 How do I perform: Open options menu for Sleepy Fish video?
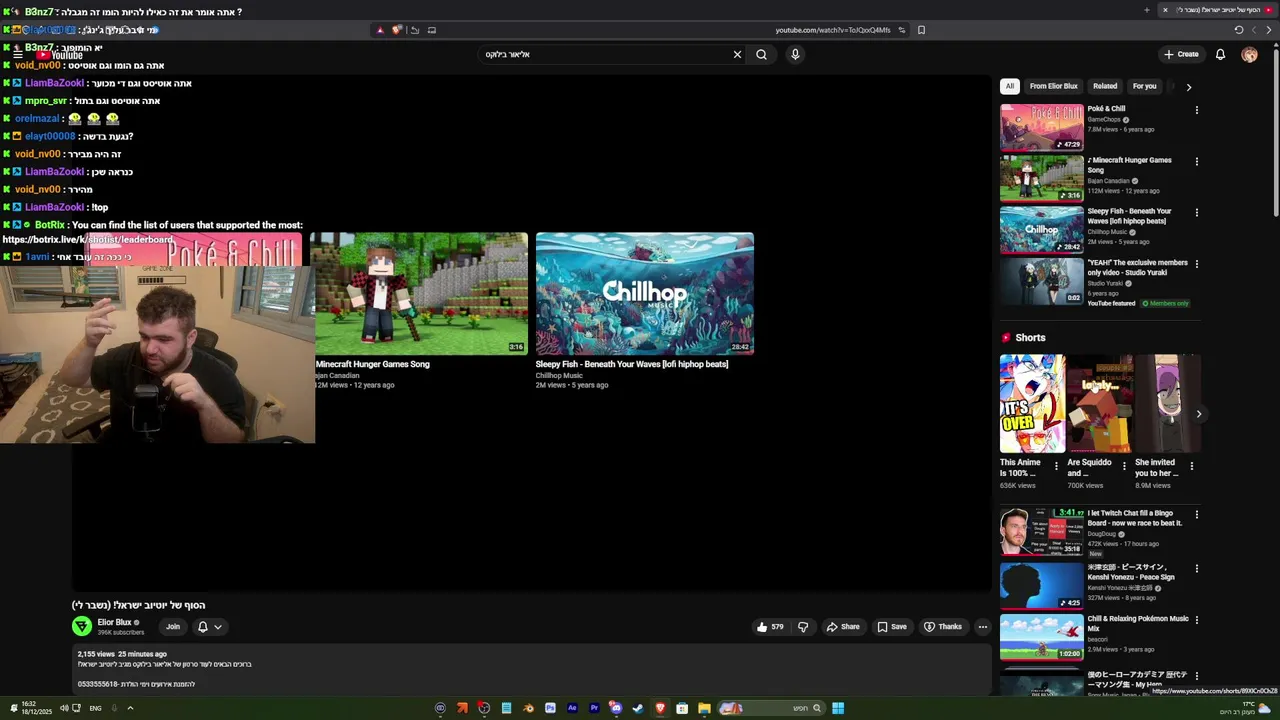click(1196, 212)
